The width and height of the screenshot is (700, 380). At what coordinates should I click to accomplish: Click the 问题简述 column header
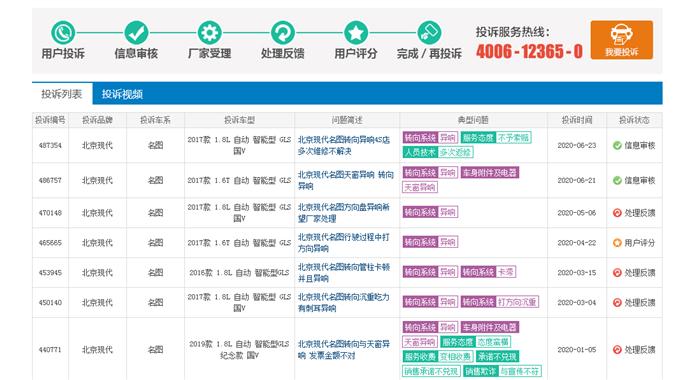pyautogui.click(x=347, y=120)
